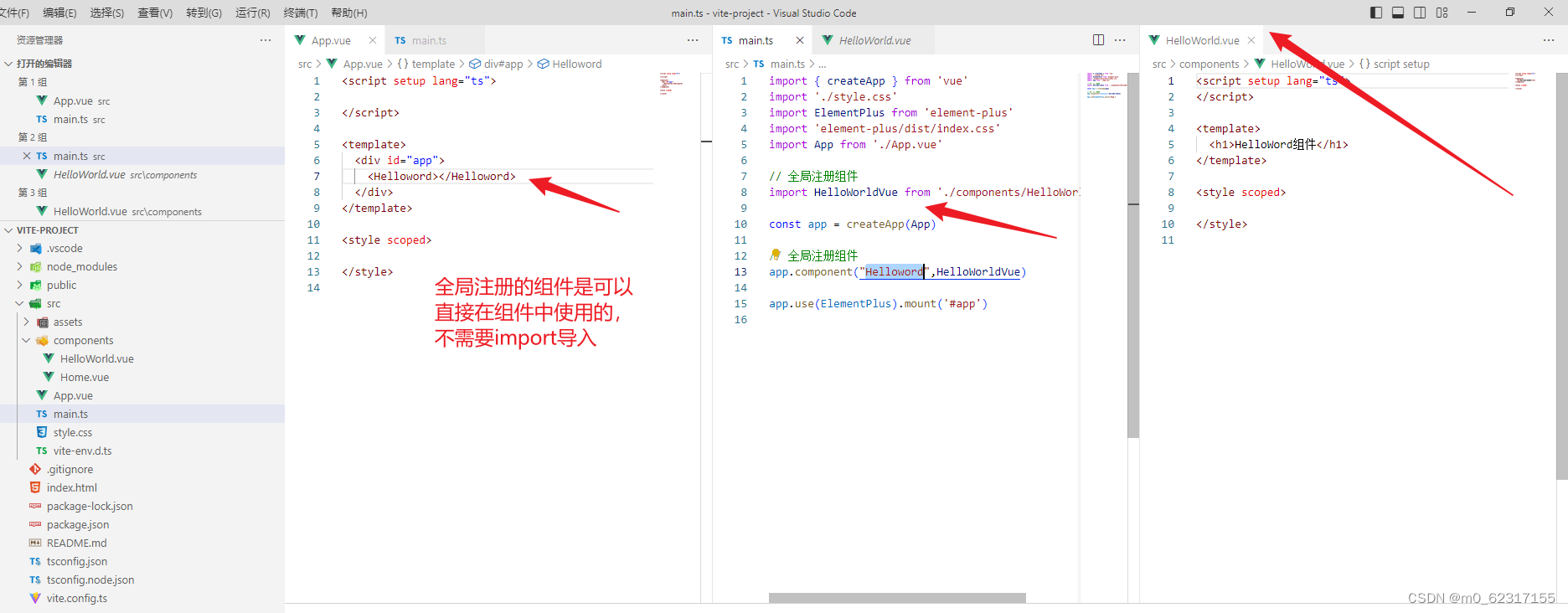The width and height of the screenshot is (1568, 613).
Task: Open more actions for third editor group
Action: click(1549, 40)
